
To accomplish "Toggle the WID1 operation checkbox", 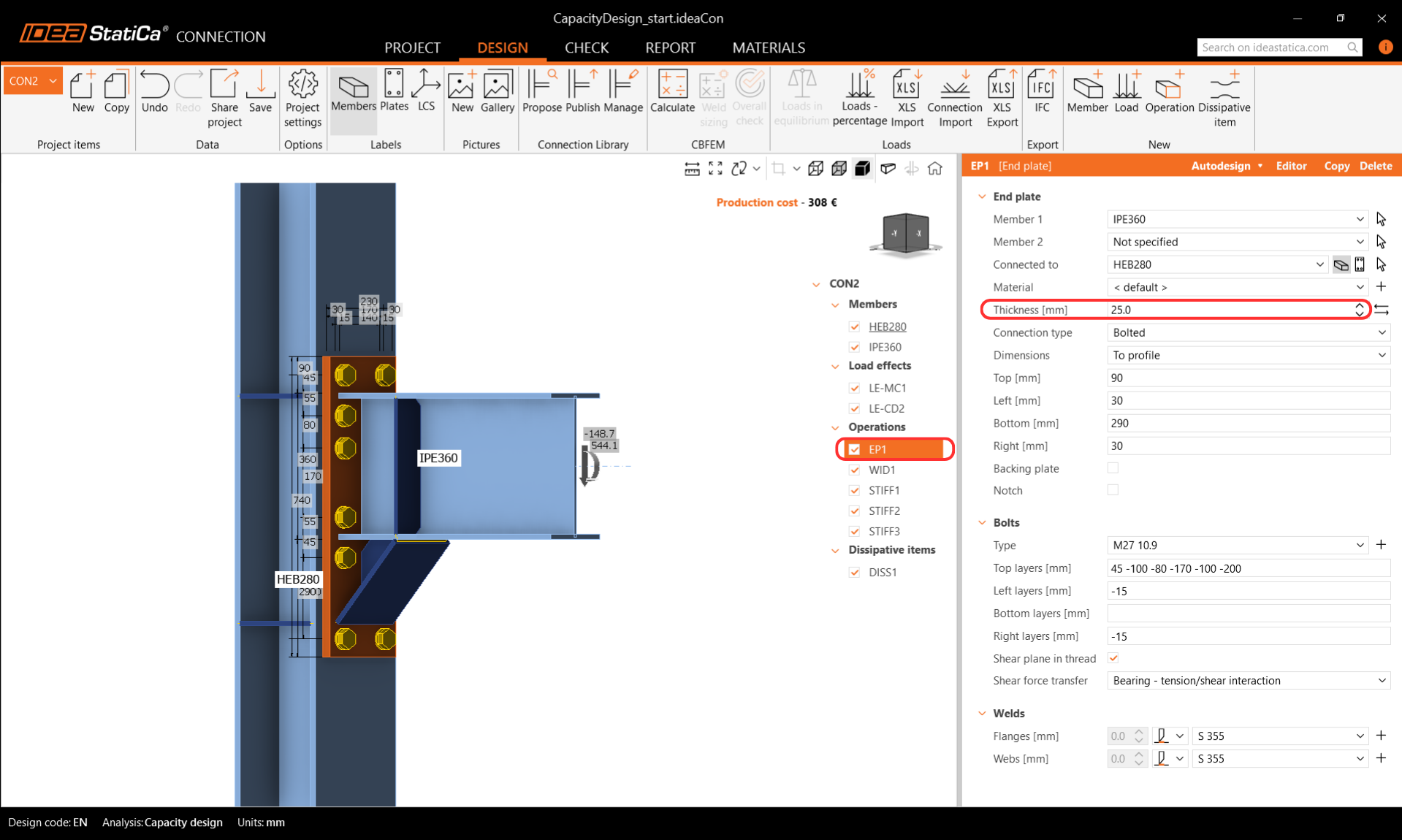I will pos(854,470).
